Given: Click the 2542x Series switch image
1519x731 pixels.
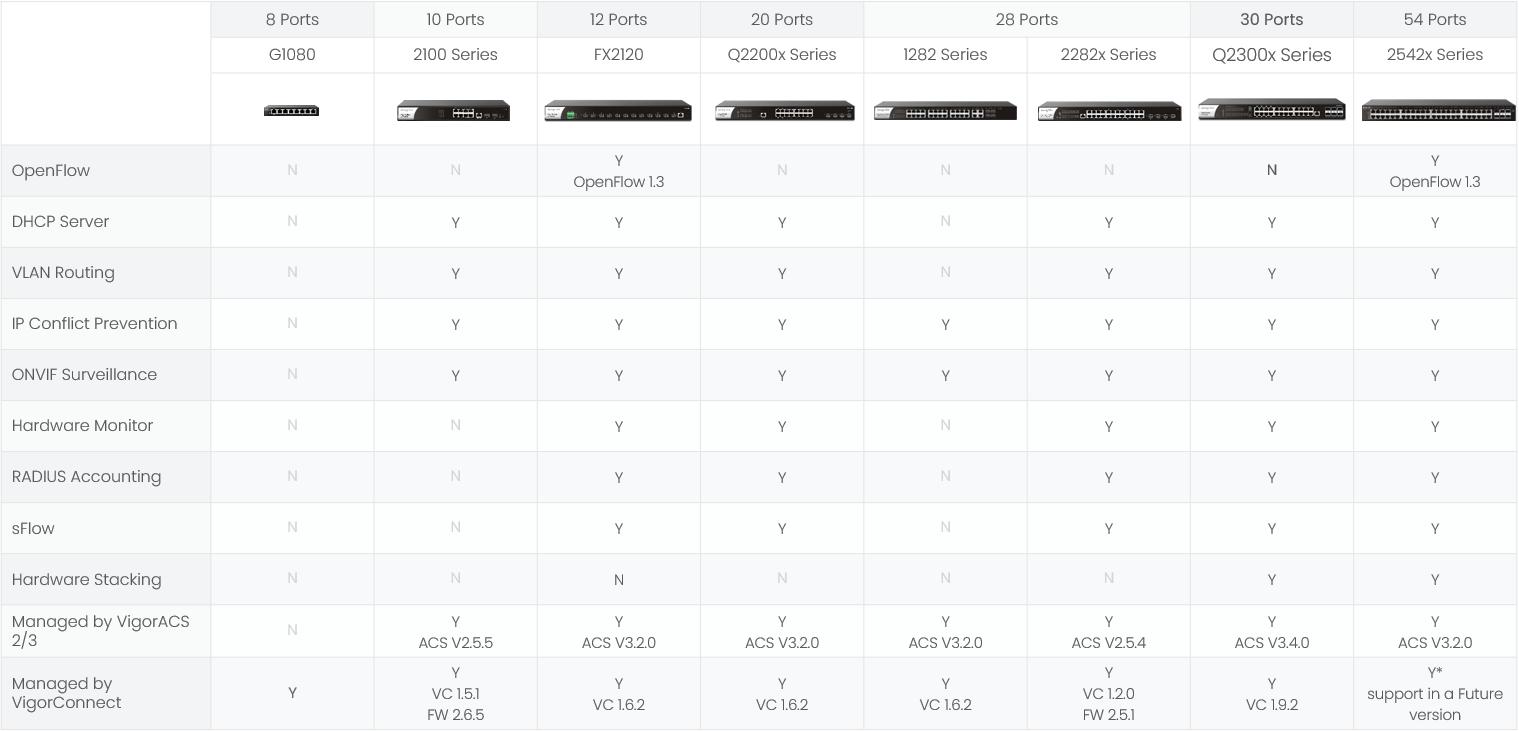Looking at the screenshot, I should click(1437, 111).
